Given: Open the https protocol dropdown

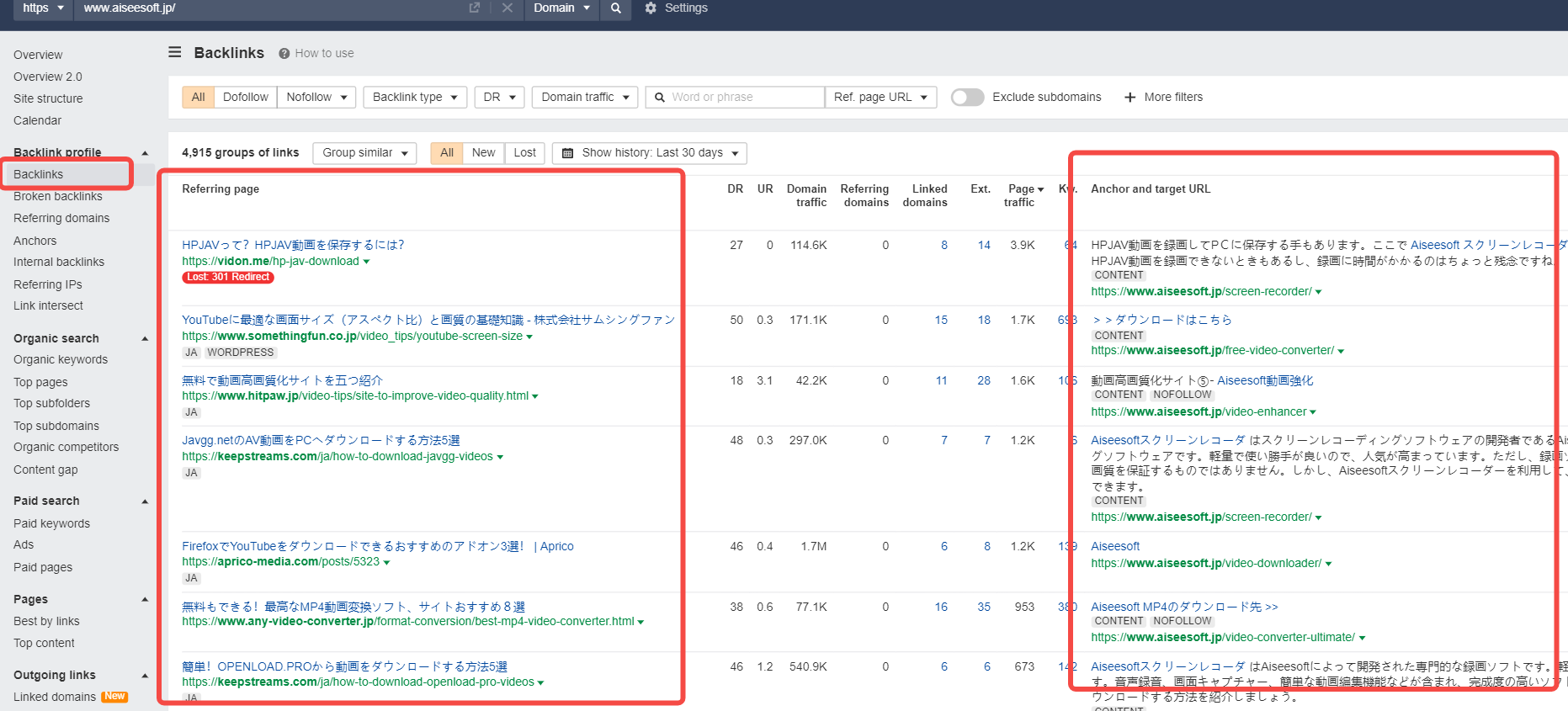Looking at the screenshot, I should pyautogui.click(x=43, y=8).
